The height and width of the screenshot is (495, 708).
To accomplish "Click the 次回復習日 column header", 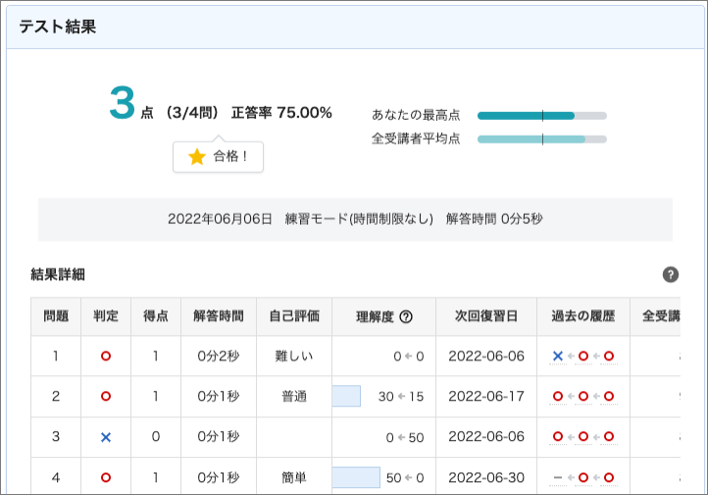I will [486, 317].
